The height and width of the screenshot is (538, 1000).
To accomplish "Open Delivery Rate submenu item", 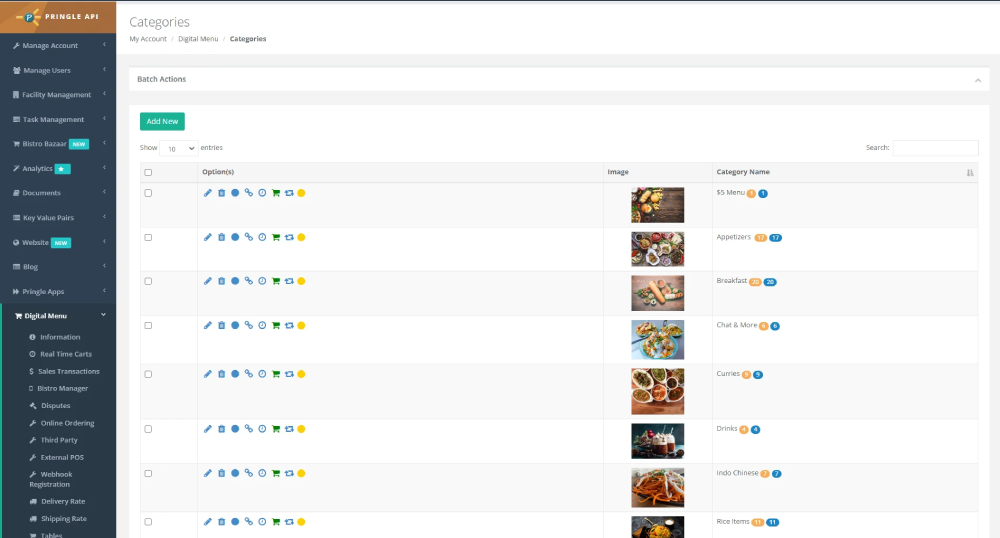I will (62, 501).
